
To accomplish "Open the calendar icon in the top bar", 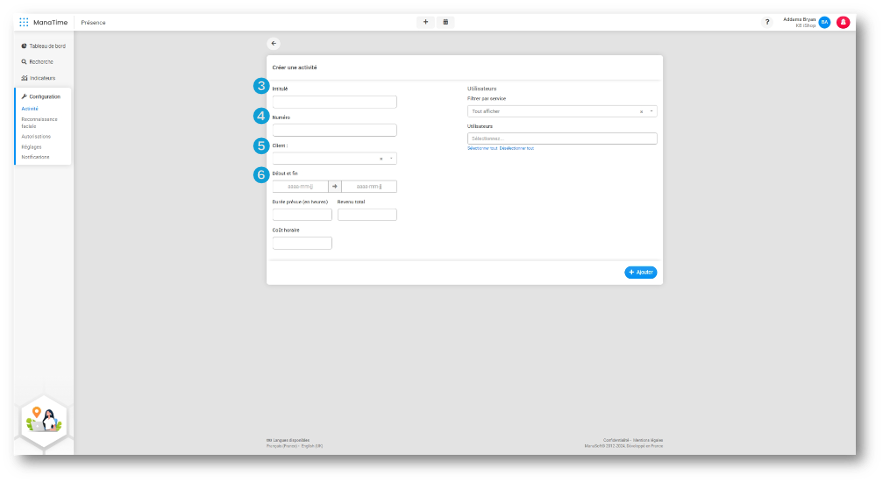I will pyautogui.click(x=445, y=22).
